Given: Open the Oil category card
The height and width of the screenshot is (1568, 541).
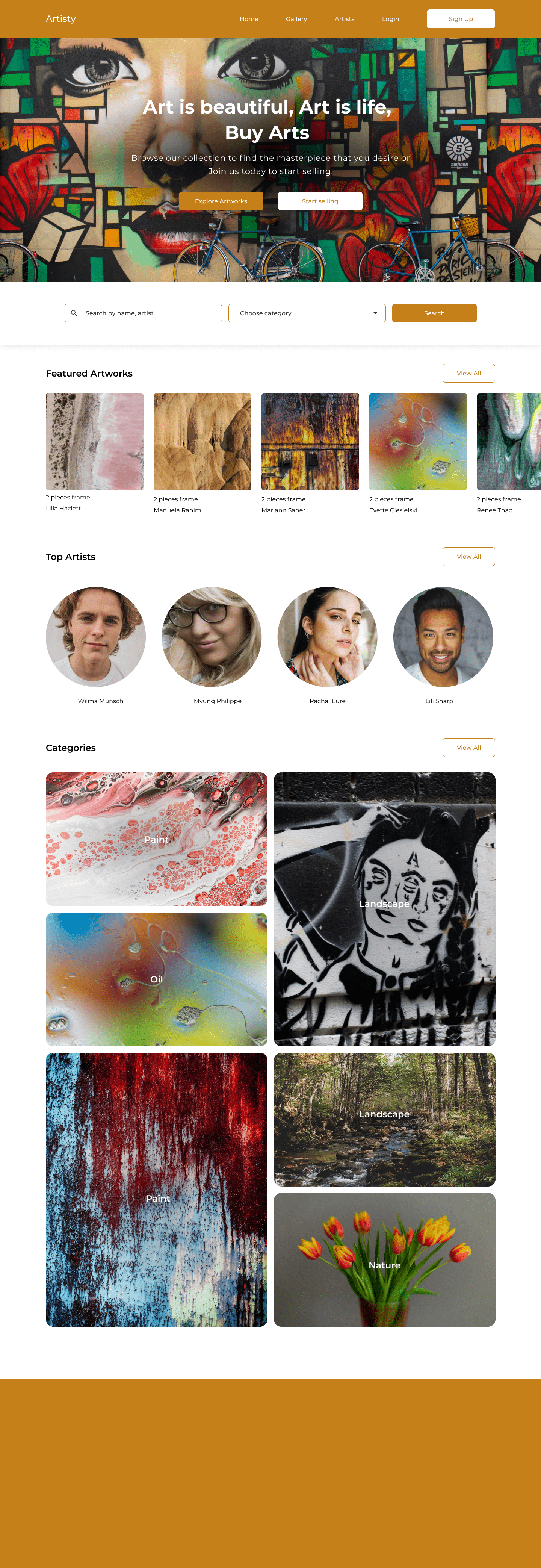Looking at the screenshot, I should (156, 979).
